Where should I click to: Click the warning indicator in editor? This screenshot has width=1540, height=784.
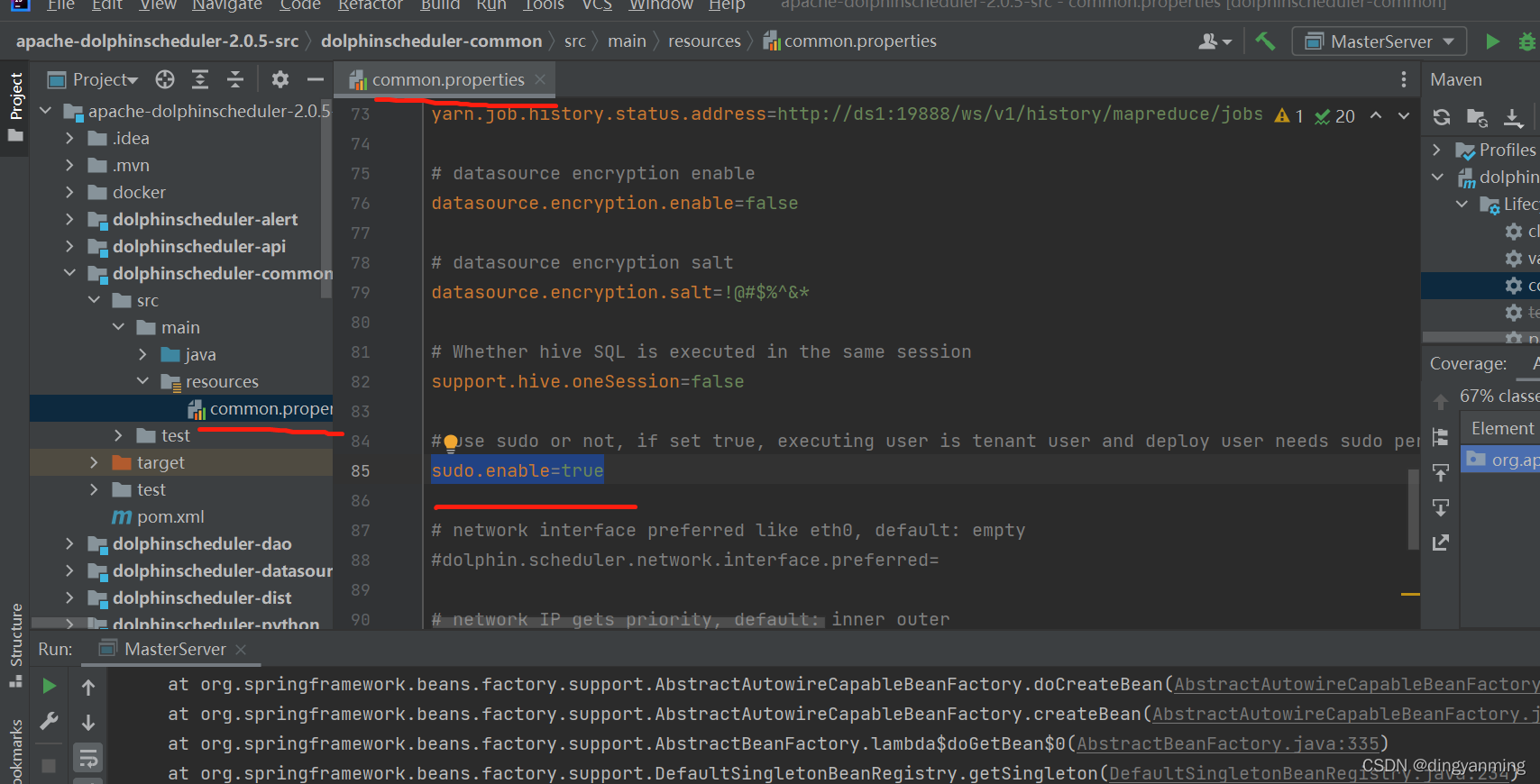(x=1288, y=115)
